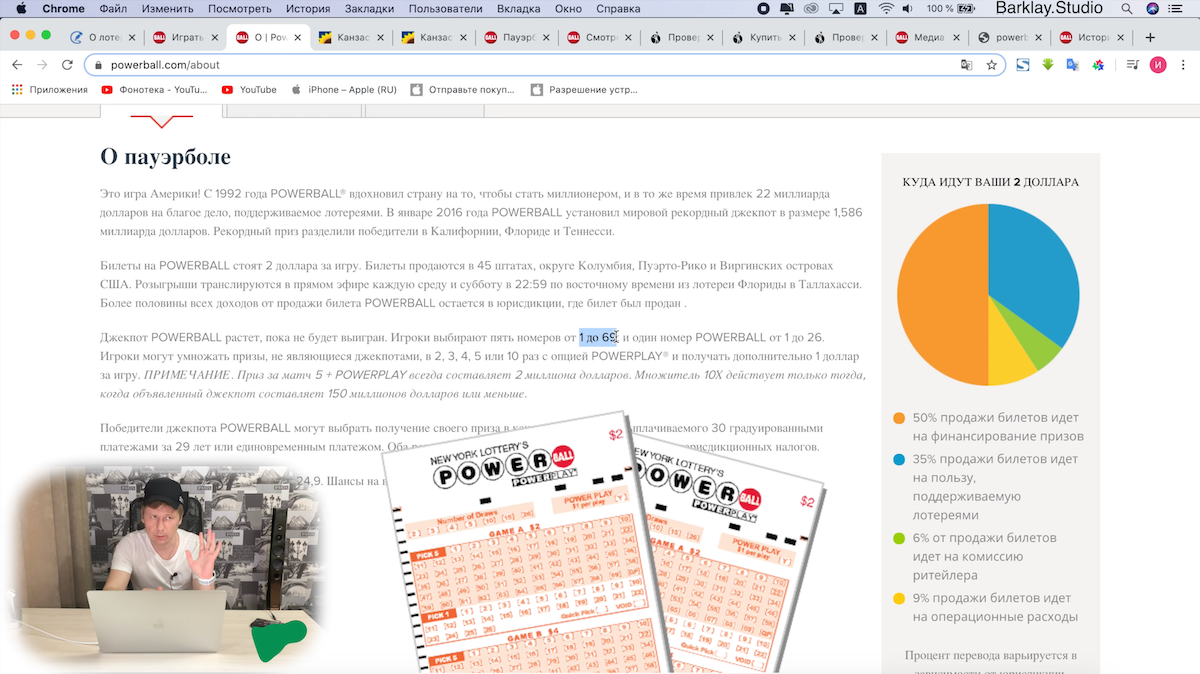Image resolution: width=1200 pixels, height=674 pixels.
Task: Open the Wi-Fi status menu
Action: [x=886, y=9]
